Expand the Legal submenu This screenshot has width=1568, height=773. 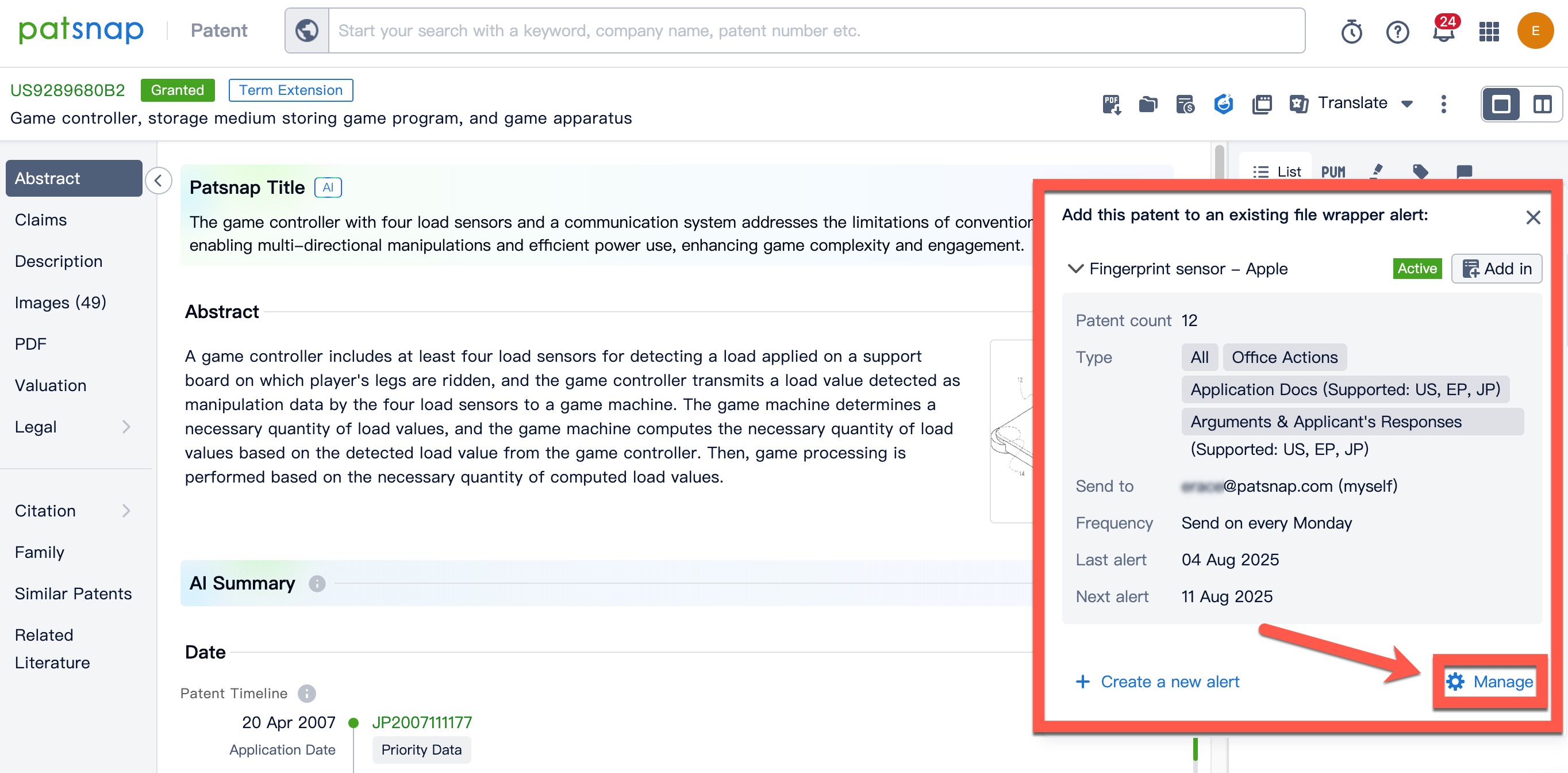pyautogui.click(x=126, y=426)
